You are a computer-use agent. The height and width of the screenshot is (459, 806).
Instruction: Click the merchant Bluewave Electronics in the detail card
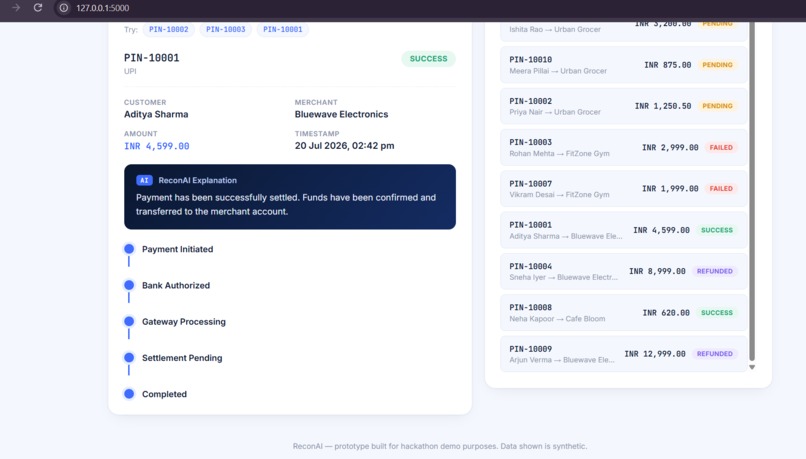click(x=341, y=114)
